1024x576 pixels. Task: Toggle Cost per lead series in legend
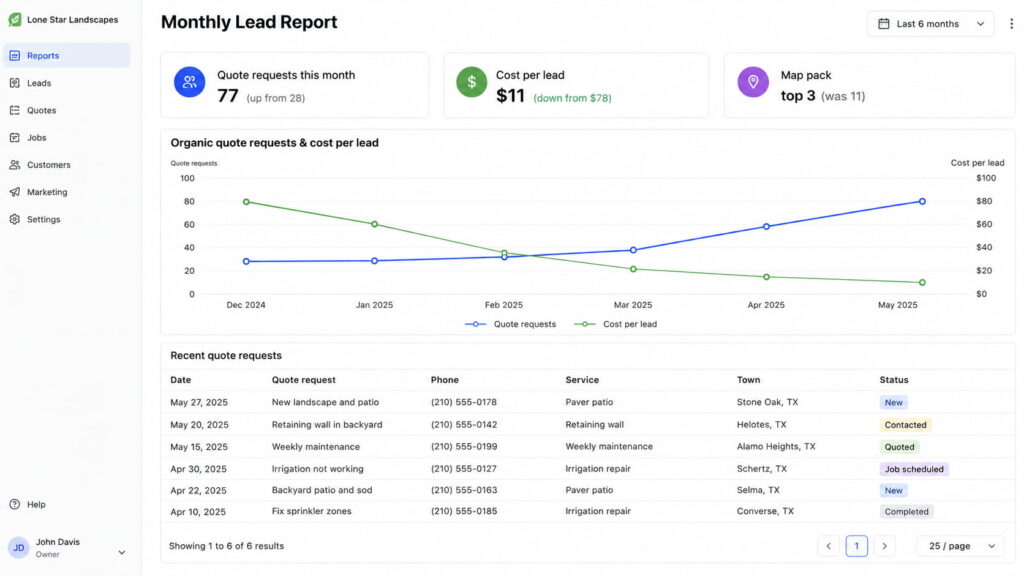pos(615,324)
